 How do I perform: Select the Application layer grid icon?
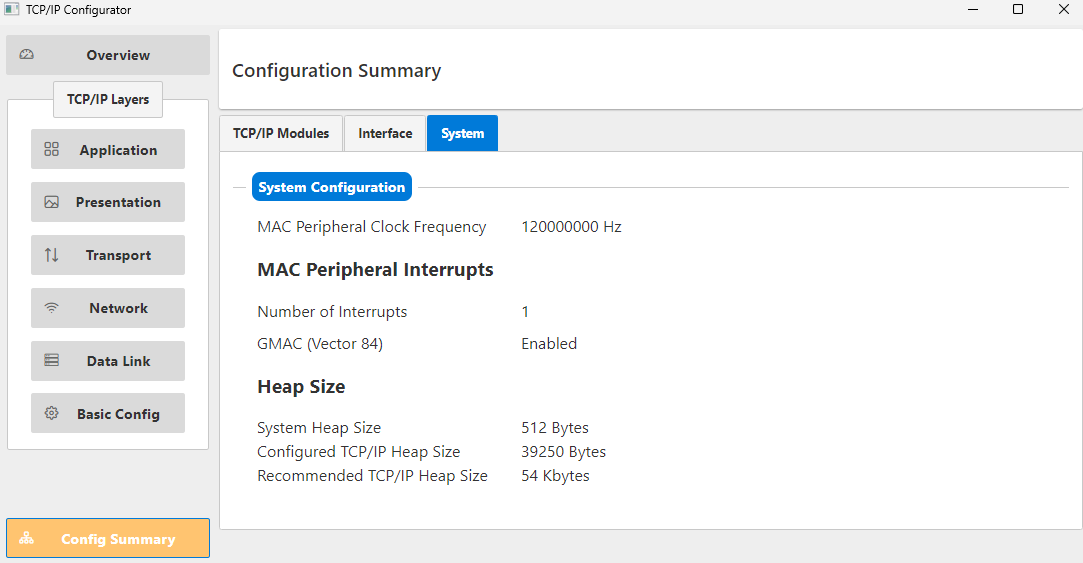point(52,150)
